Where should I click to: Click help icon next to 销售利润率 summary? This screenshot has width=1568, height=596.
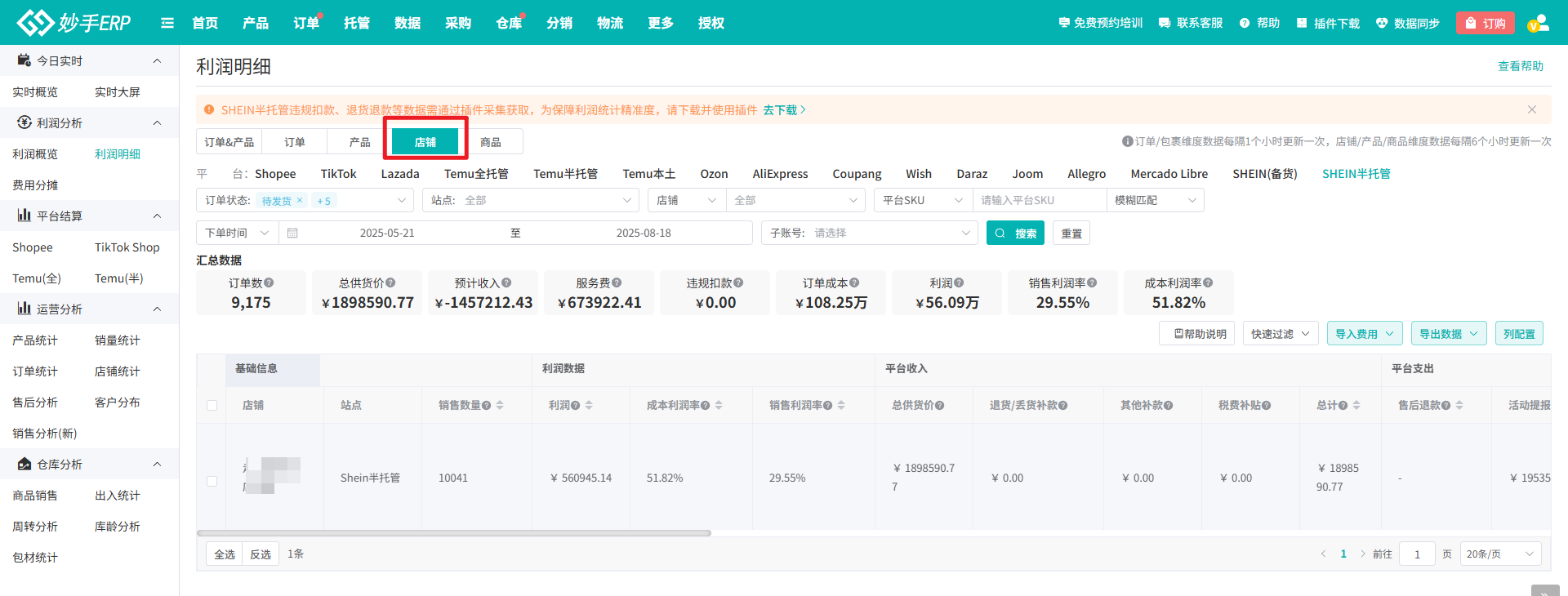click(x=1092, y=282)
